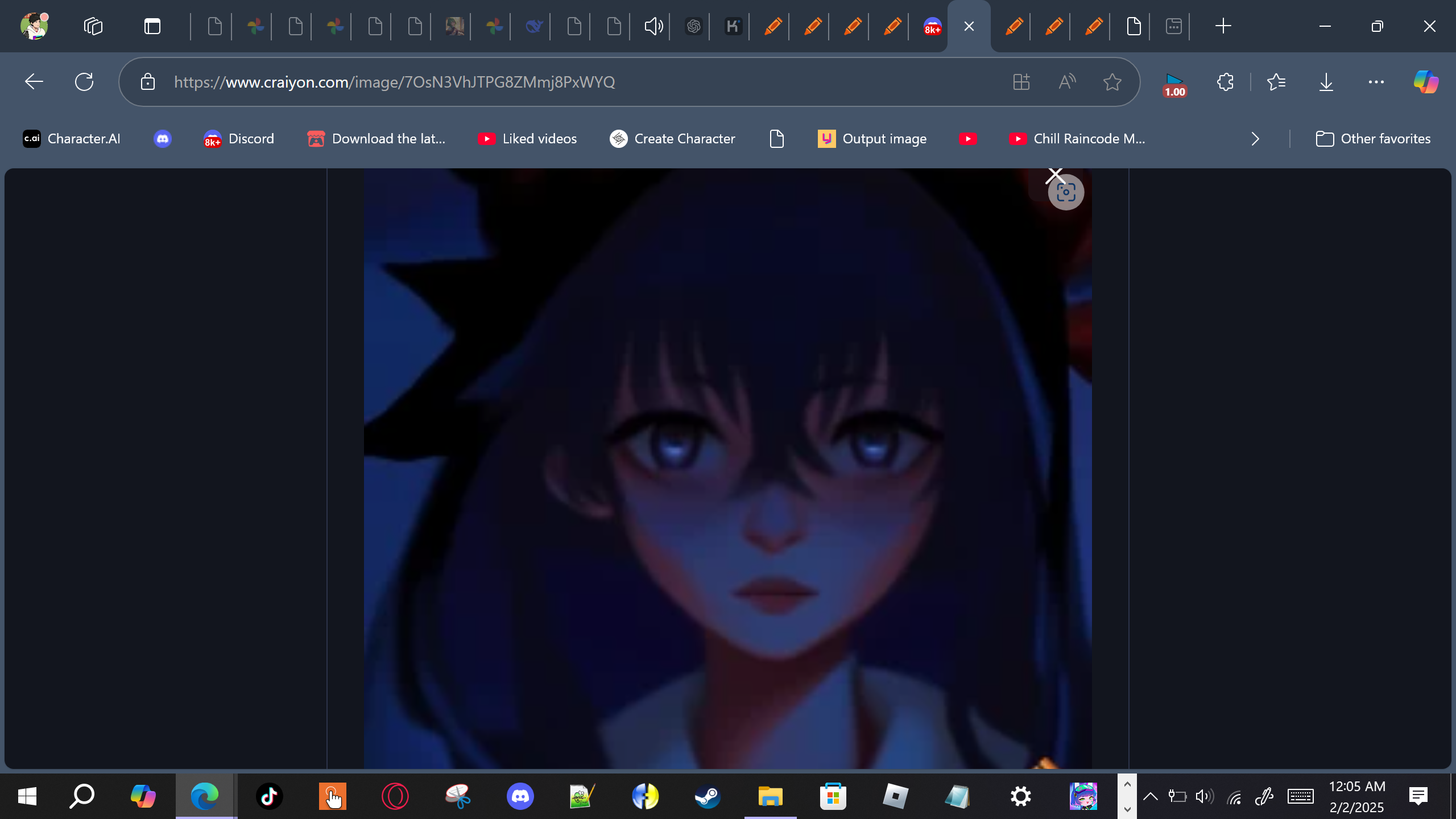1456x819 pixels.
Task: Expand hidden favorites bar chevron
Action: [x=1255, y=139]
